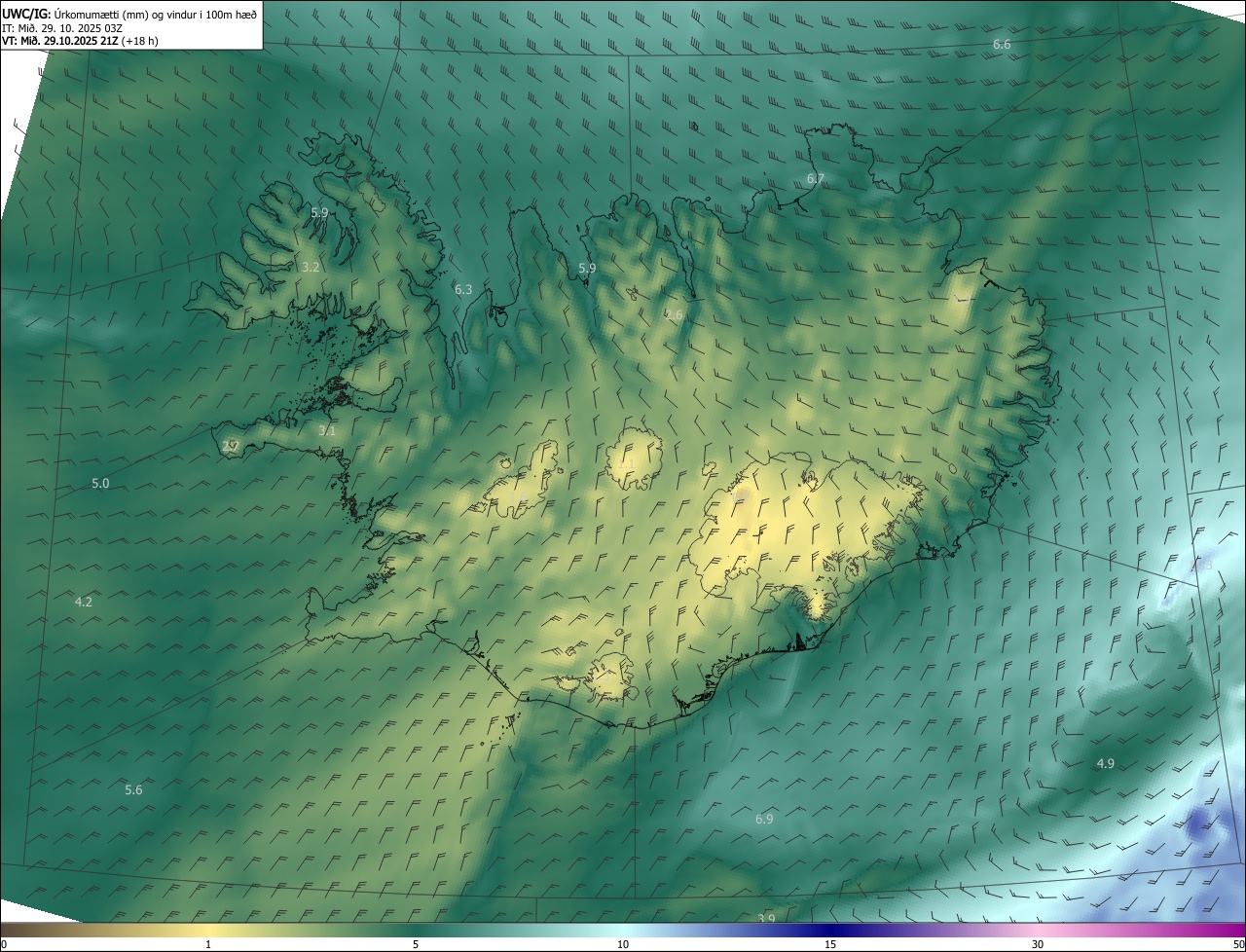Click the 6.7 value label on the map

(x=816, y=178)
